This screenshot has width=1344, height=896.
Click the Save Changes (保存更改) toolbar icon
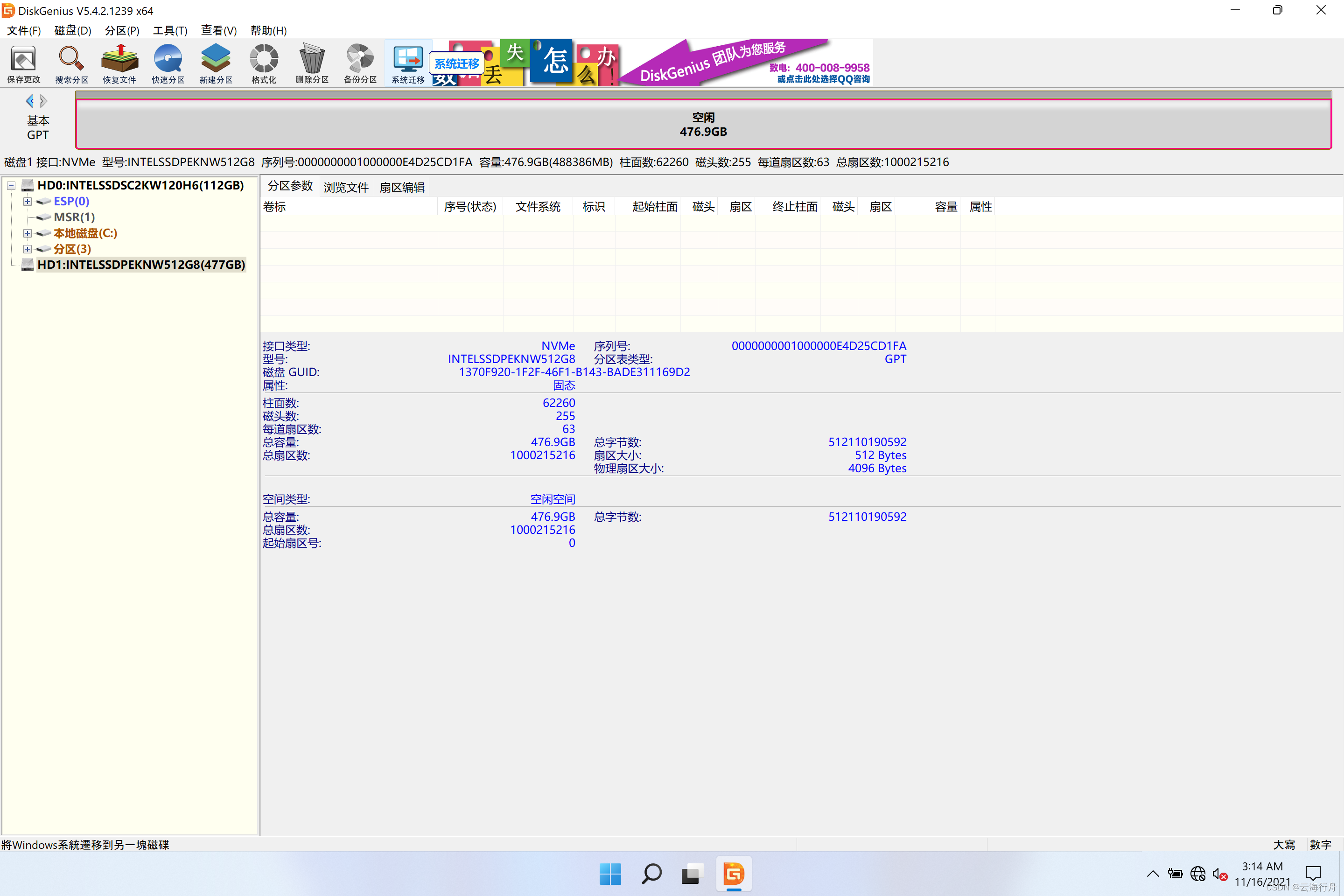coord(23,64)
